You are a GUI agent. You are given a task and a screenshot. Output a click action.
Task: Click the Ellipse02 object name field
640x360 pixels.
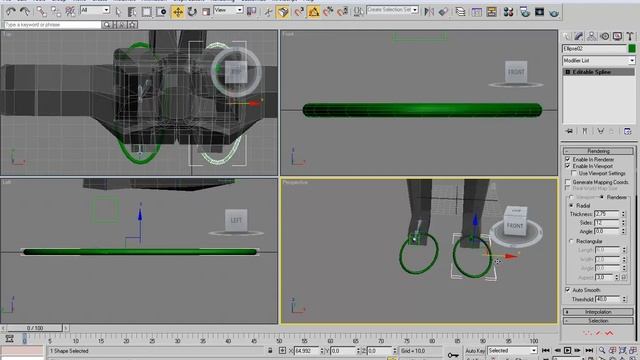click(594, 49)
